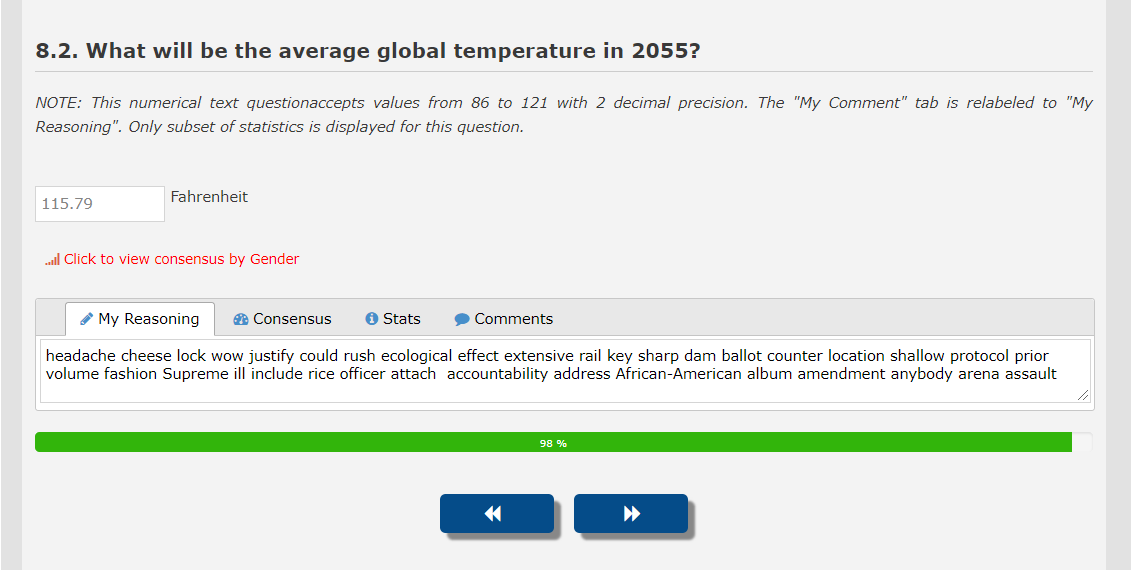Click the unfilled end of the progress bar

coord(1082,442)
